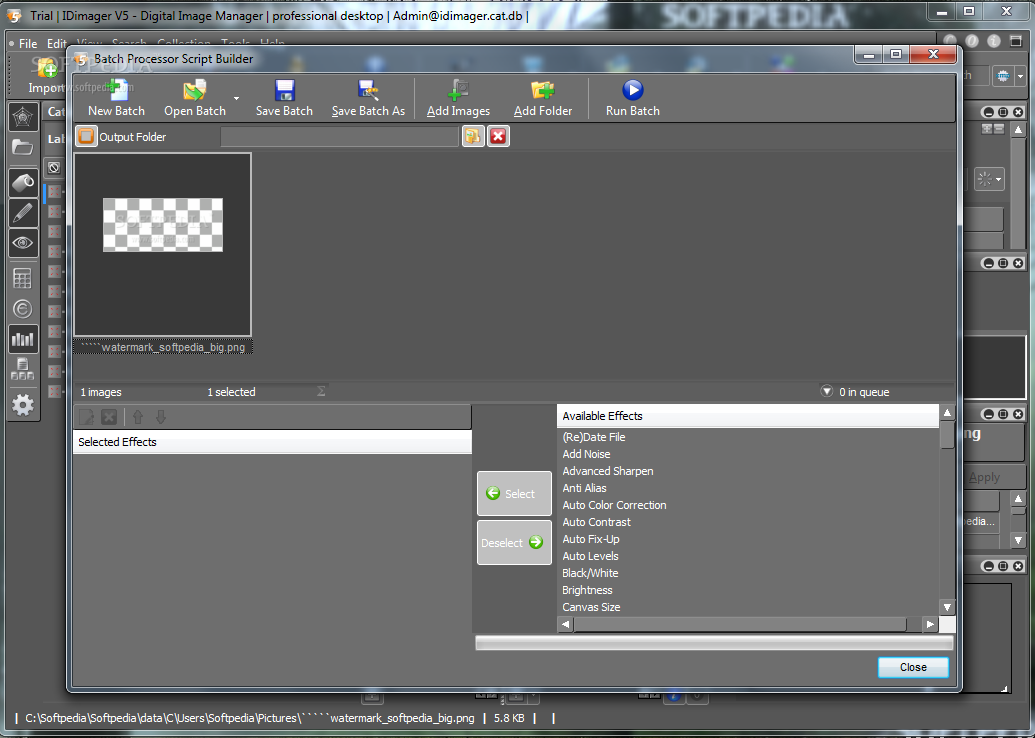Click the calculator grid icon in sidebar
The image size is (1035, 738).
point(22,279)
